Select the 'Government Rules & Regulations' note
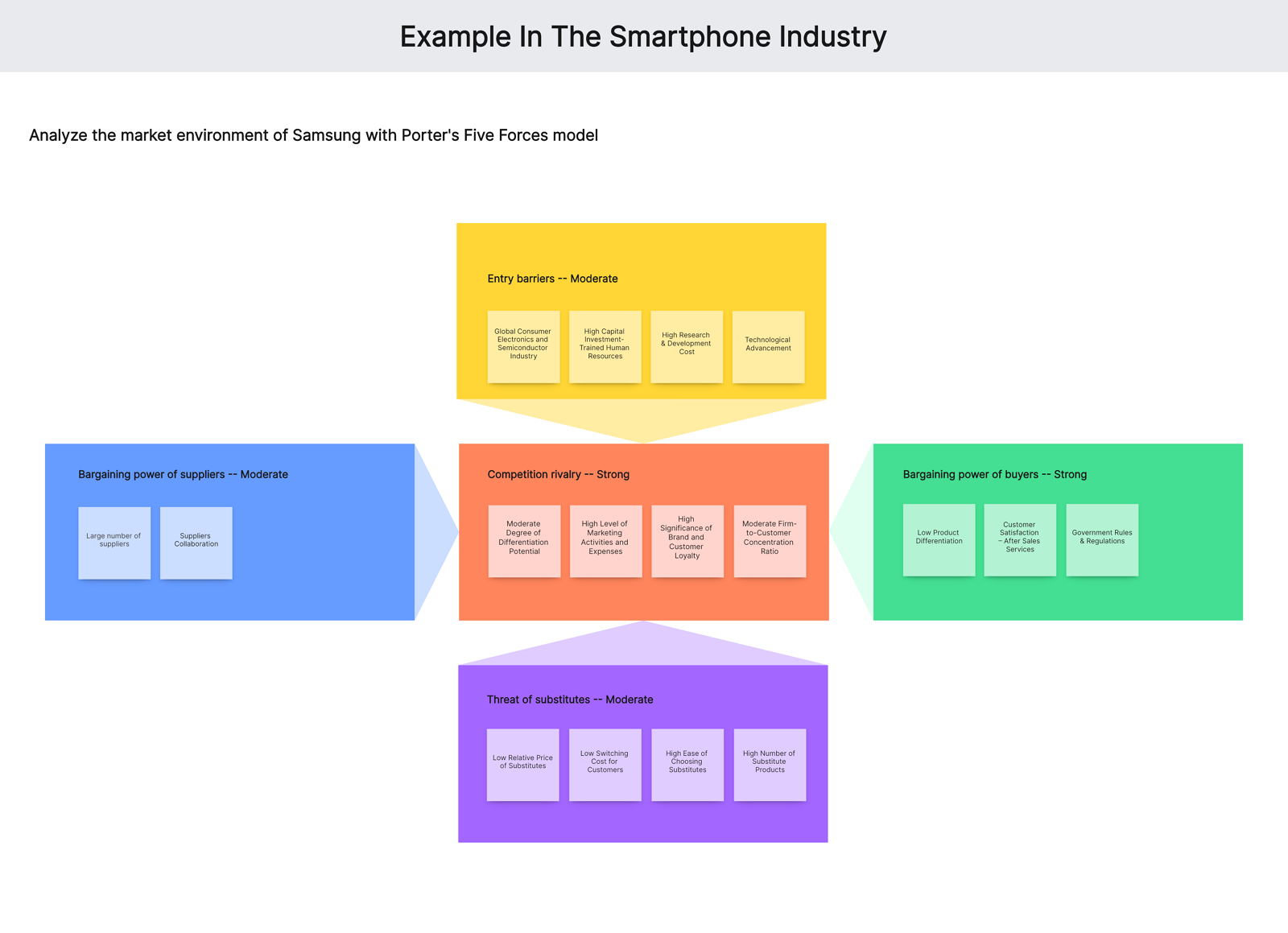1288x933 pixels. point(1102,539)
